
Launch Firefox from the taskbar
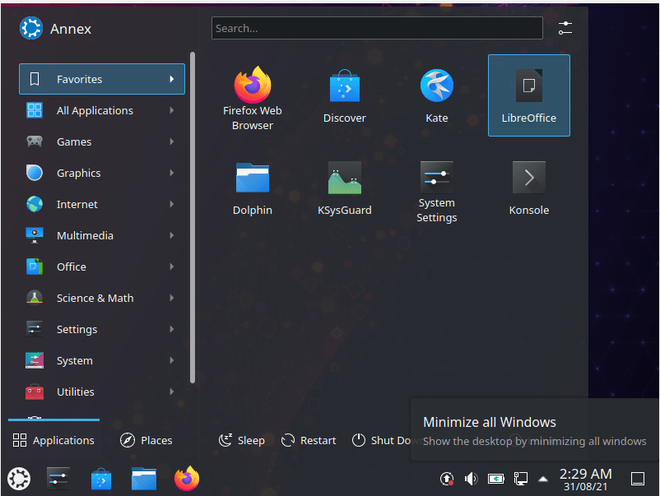pos(187,478)
